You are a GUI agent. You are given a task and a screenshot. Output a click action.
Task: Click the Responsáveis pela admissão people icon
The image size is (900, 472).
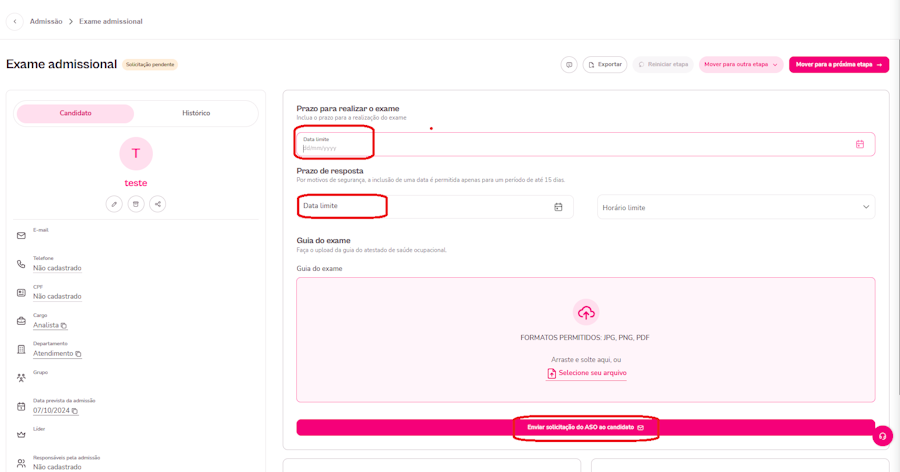tap(21, 463)
